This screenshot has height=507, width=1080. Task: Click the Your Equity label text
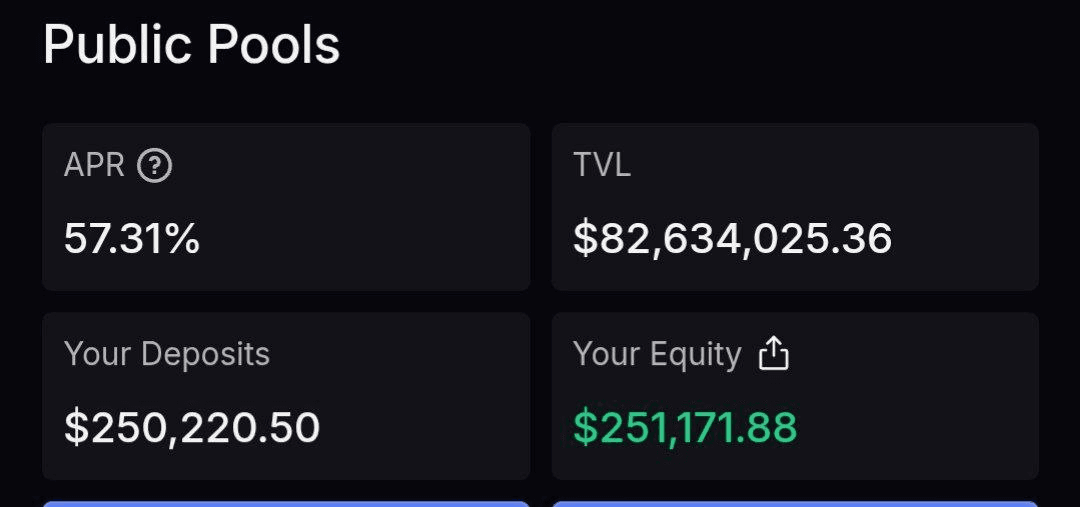[657, 354]
